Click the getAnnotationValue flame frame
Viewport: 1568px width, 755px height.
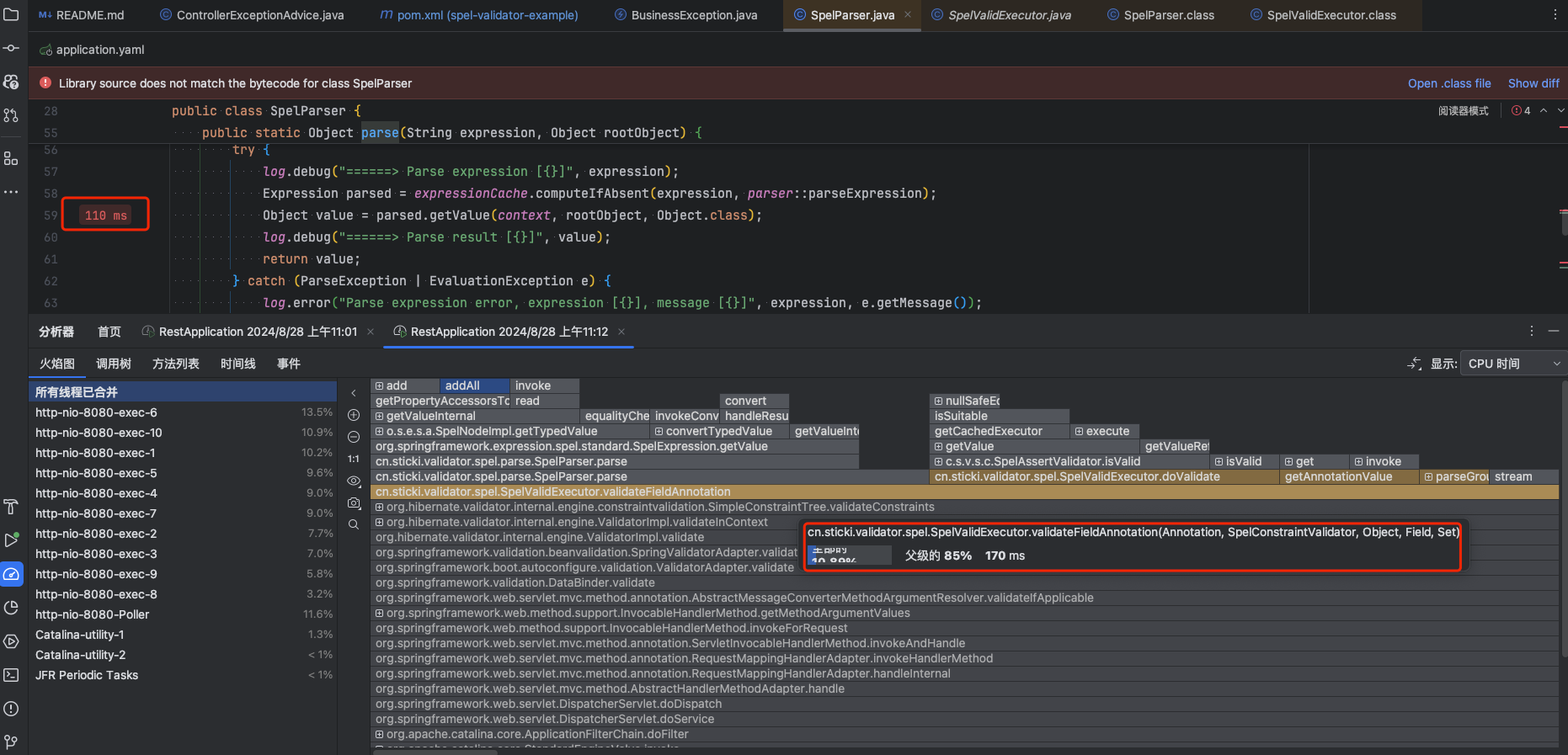pos(1348,476)
